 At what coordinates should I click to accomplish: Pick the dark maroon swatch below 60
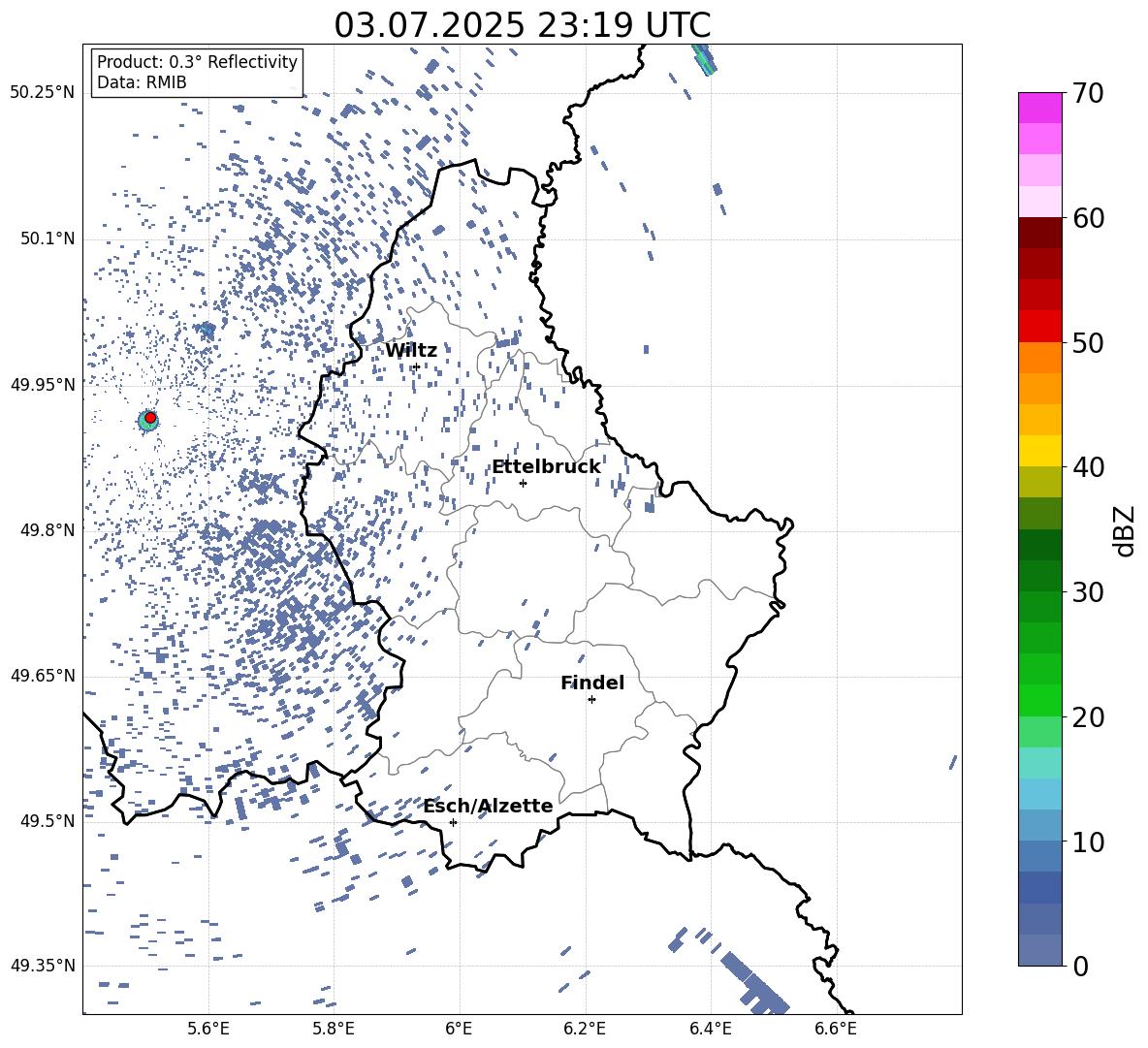coord(1039,234)
